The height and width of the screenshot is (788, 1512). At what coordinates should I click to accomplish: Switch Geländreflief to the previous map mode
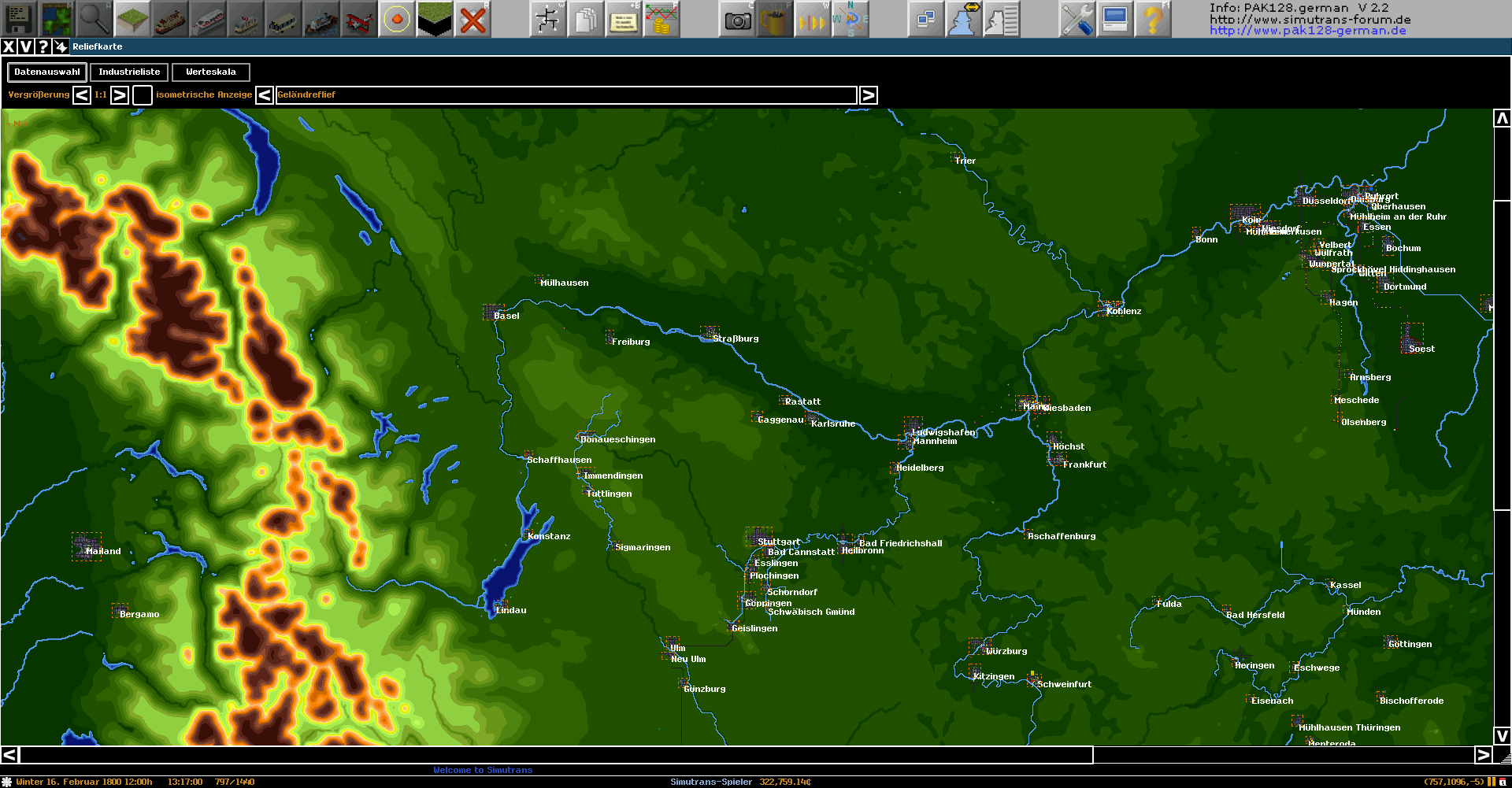tap(265, 95)
